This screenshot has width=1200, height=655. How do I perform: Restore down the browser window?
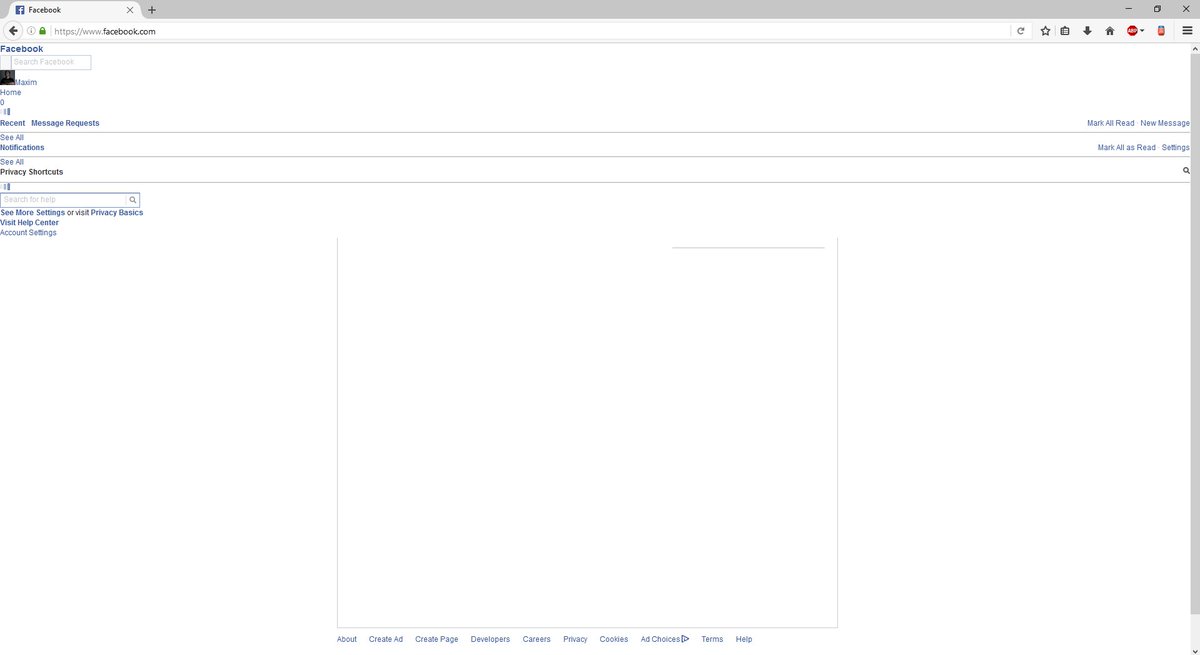tap(1157, 8)
